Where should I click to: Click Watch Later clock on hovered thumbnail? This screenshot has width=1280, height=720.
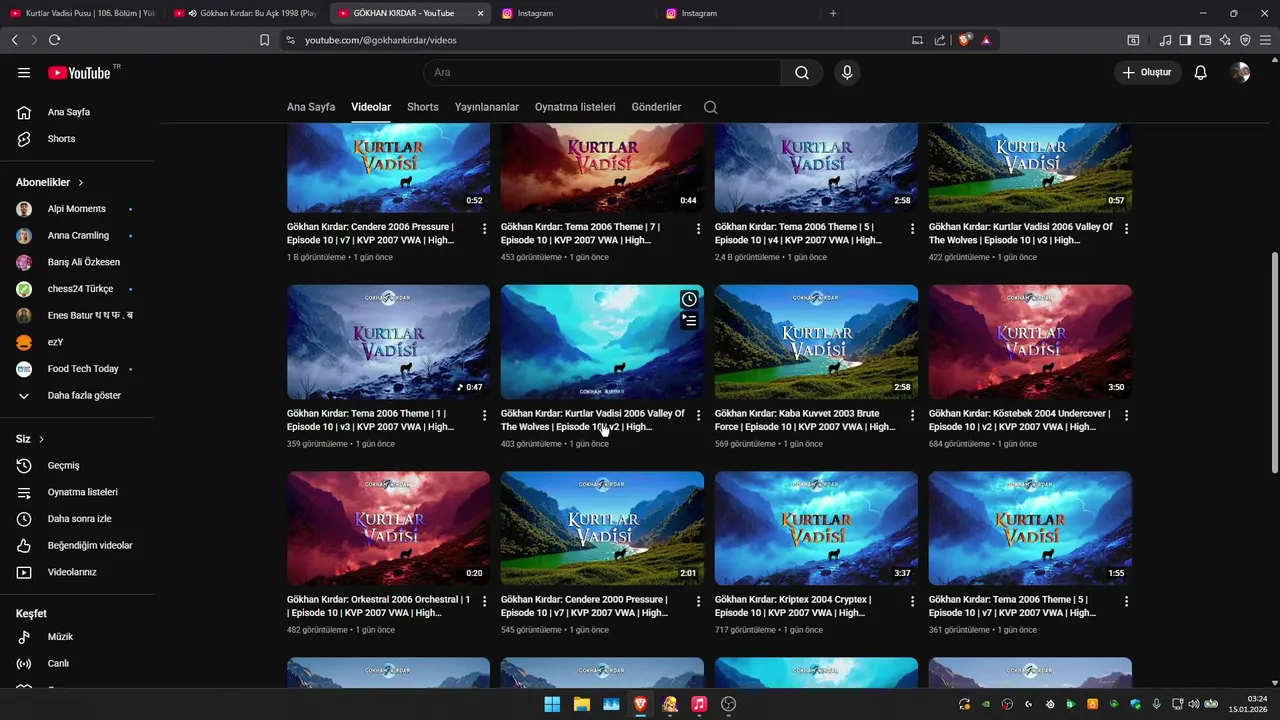(x=689, y=299)
